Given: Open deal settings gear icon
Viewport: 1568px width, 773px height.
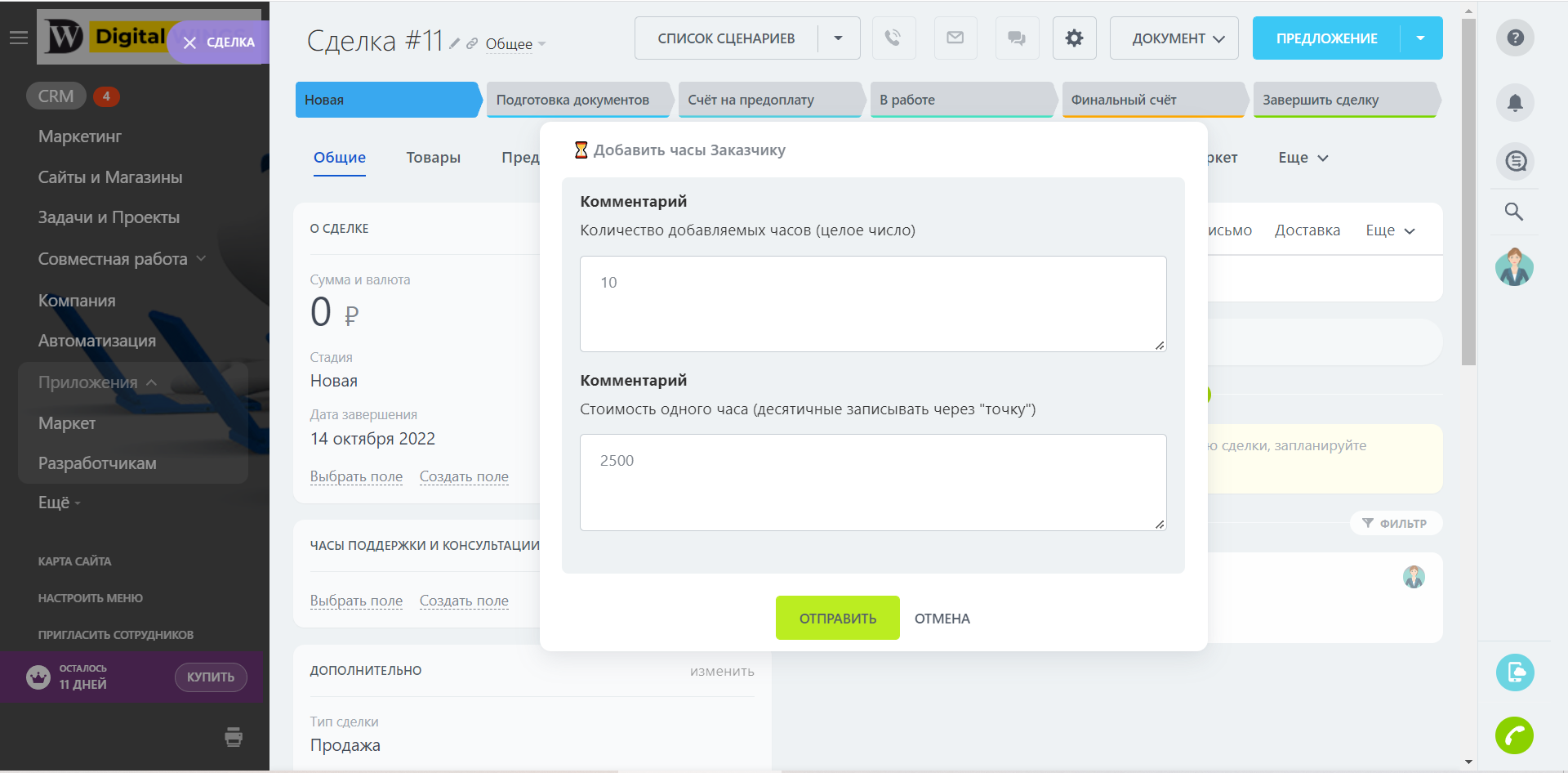Looking at the screenshot, I should [x=1075, y=38].
